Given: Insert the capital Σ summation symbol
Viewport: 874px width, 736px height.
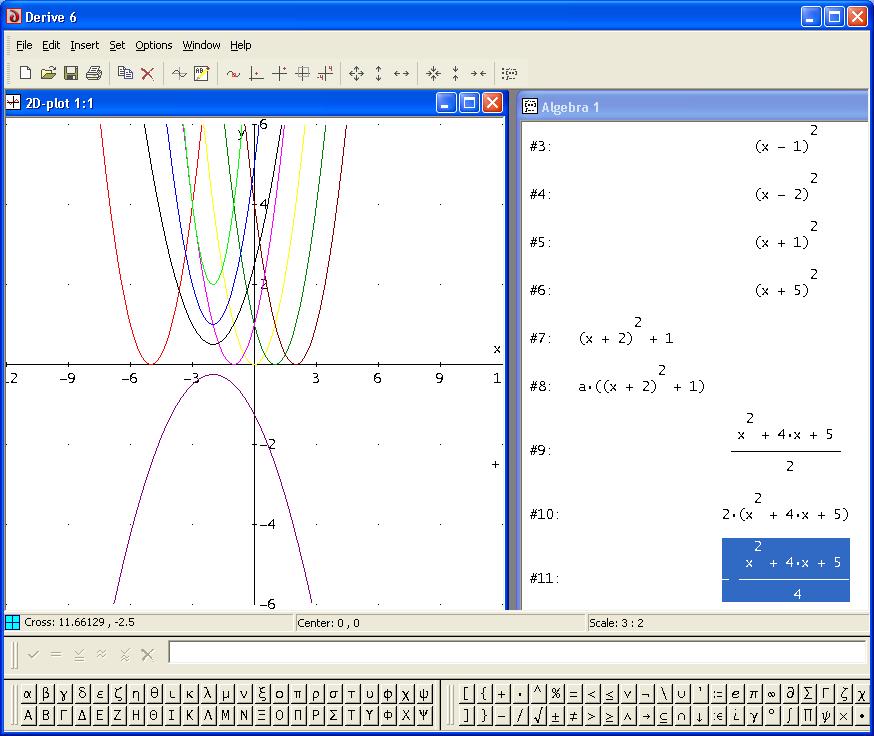Looking at the screenshot, I should coord(809,694).
